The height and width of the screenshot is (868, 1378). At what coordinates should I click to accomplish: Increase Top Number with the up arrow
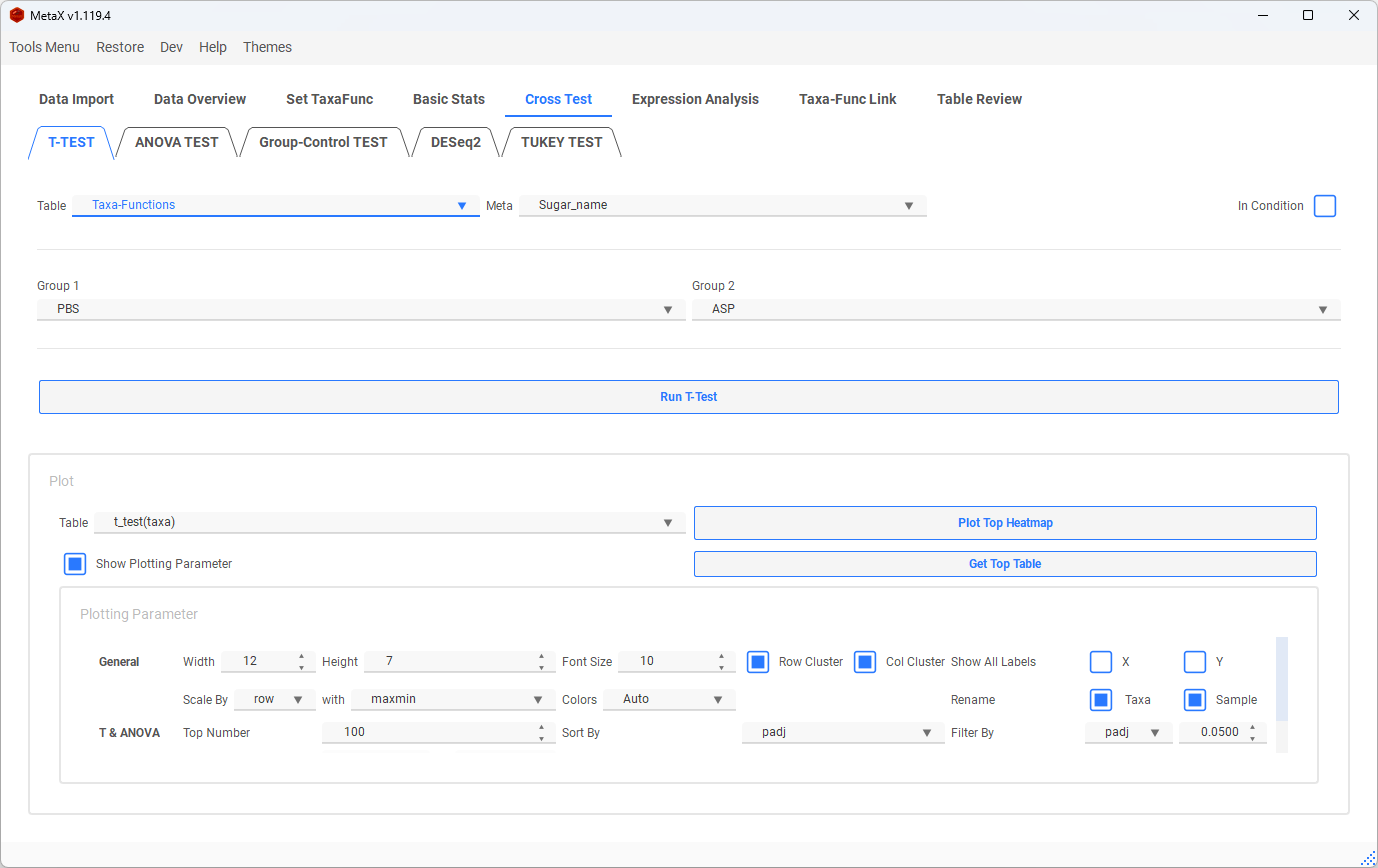pyautogui.click(x=541, y=727)
